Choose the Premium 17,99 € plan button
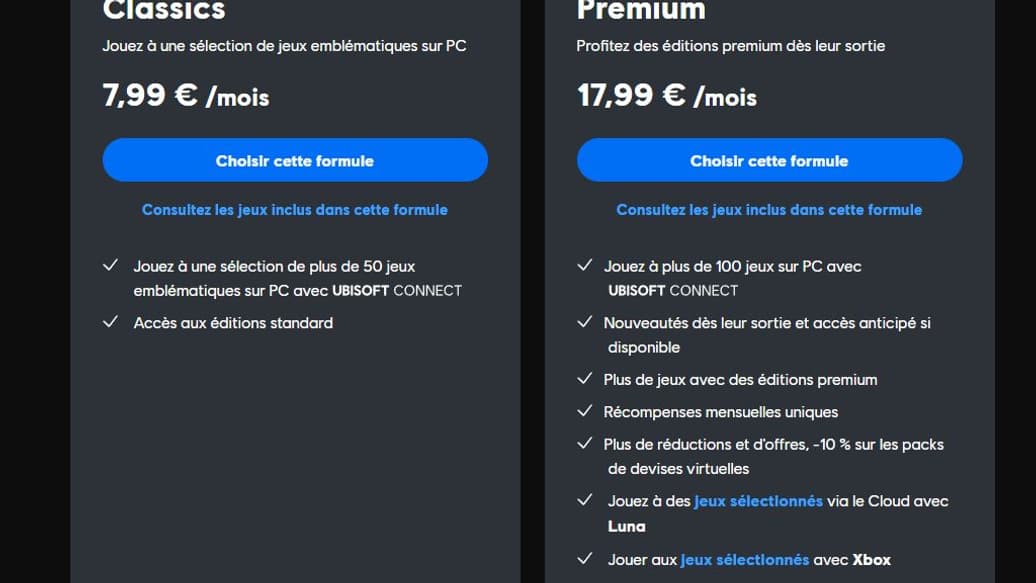 pos(769,160)
